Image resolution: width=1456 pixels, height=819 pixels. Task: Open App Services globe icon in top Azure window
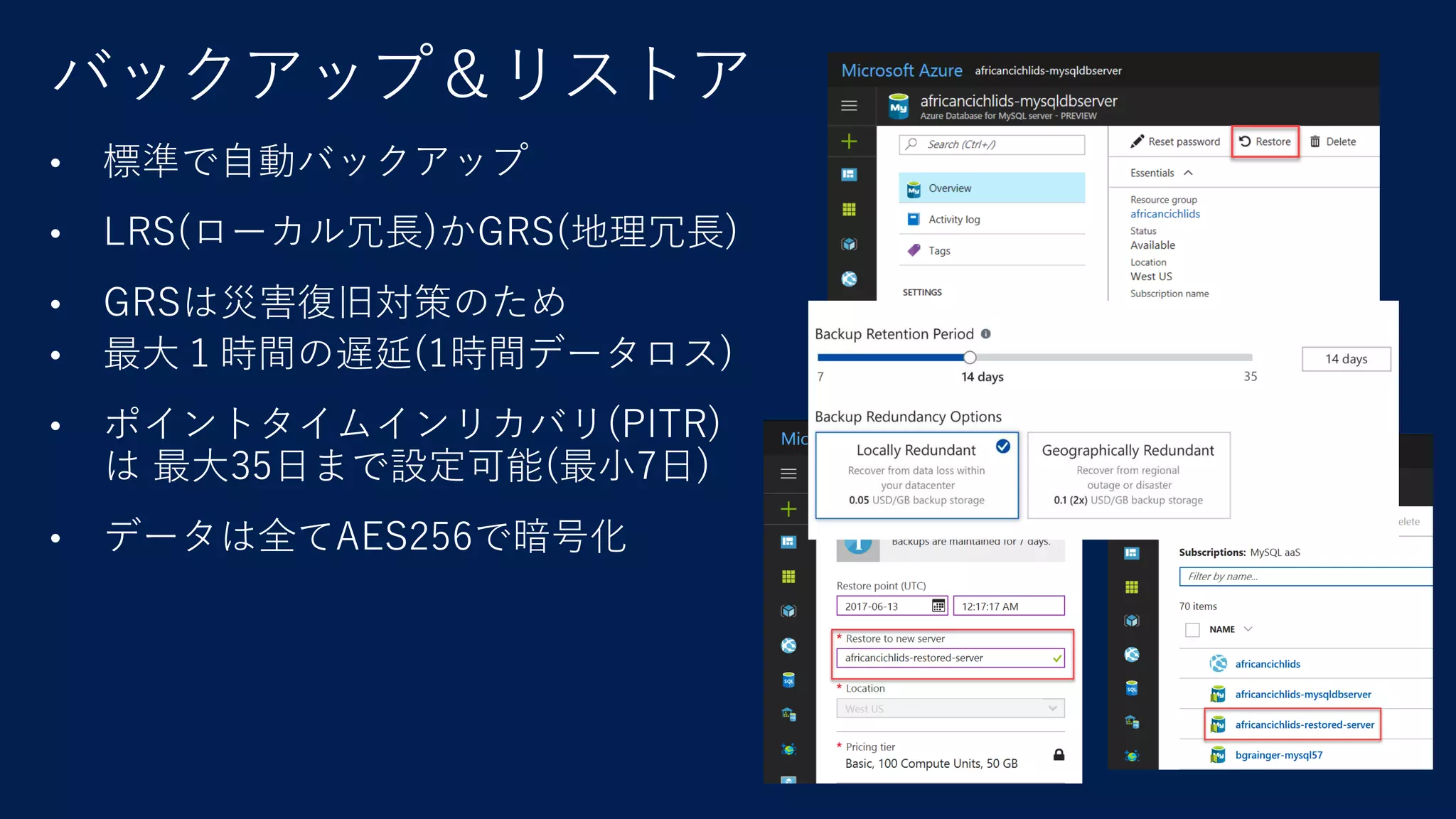pos(849,279)
